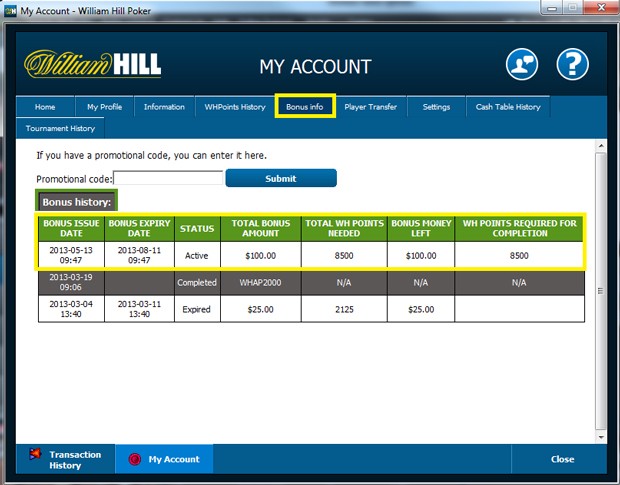Viewport: 620px width, 485px height.
Task: Click the 8500 points required for completion cell
Action: click(x=519, y=255)
